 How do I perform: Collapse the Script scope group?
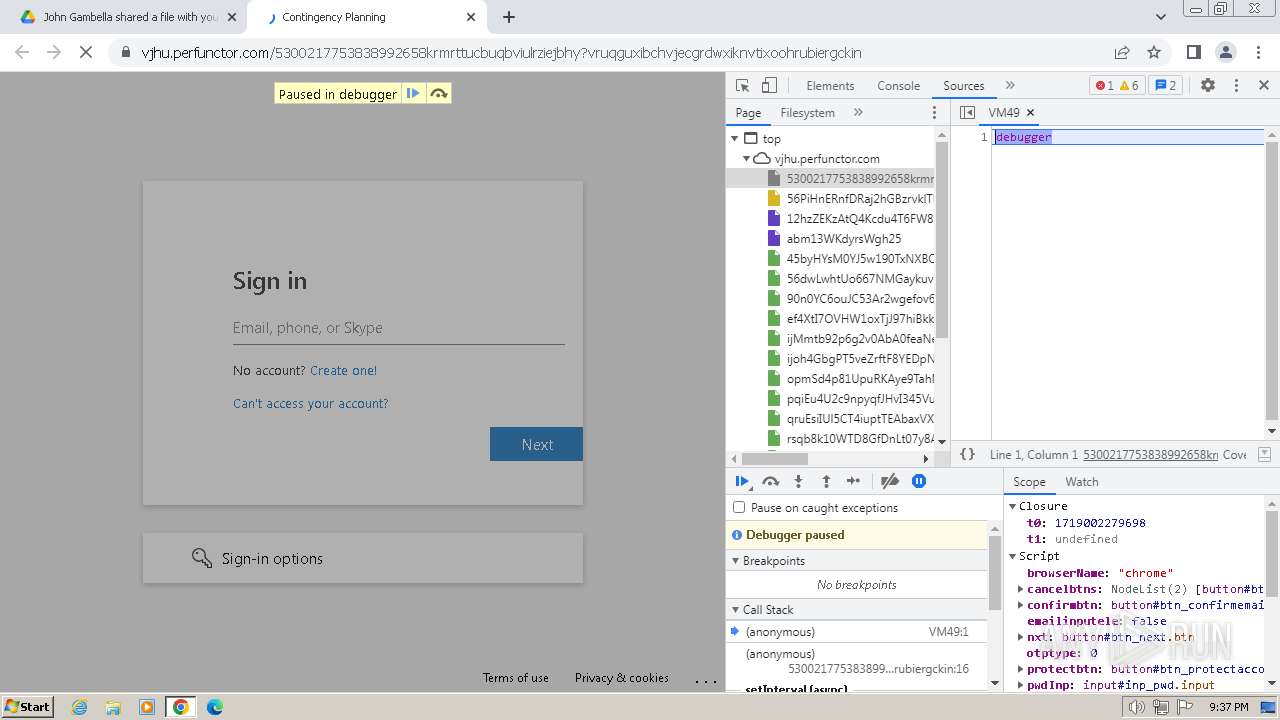(x=1012, y=556)
